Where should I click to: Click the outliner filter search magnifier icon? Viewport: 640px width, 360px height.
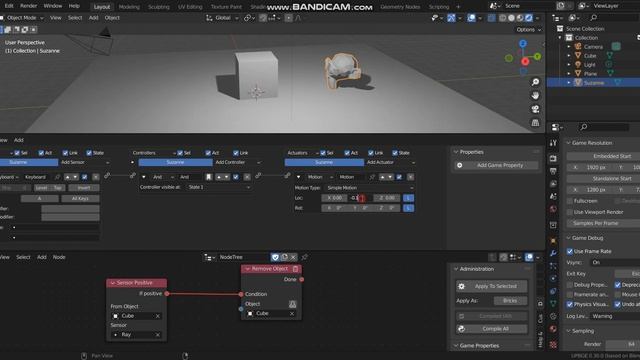point(593,18)
